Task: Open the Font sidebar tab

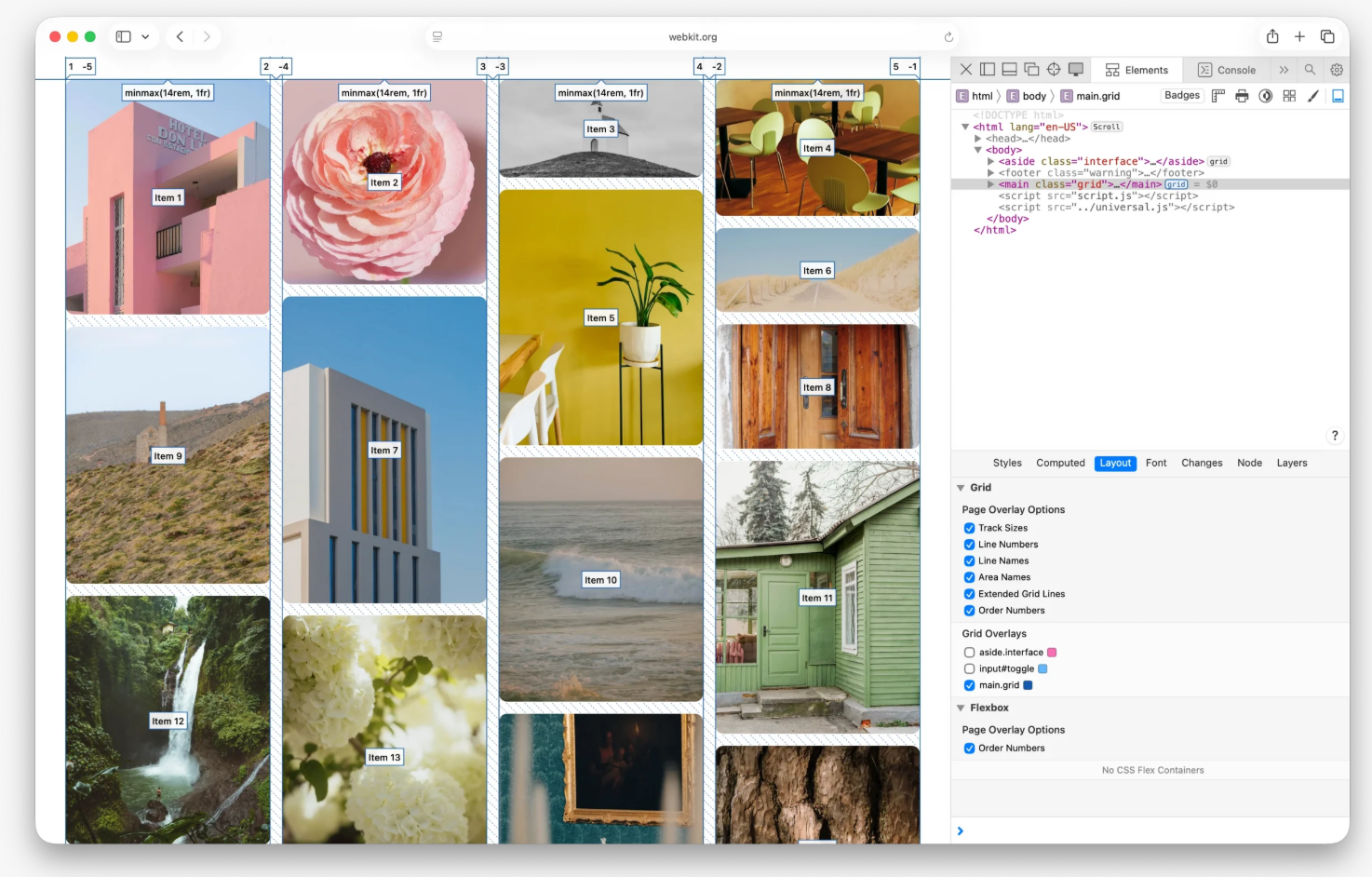Action: coord(1156,463)
